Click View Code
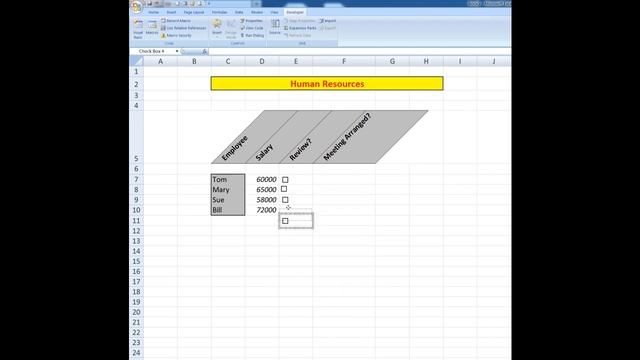This screenshot has height=360, width=640. point(252,28)
